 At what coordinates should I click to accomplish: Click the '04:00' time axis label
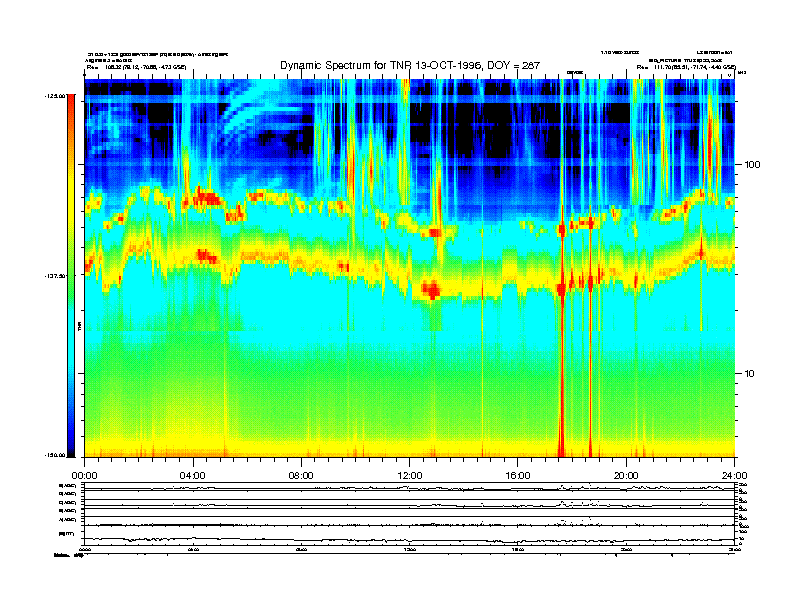(x=193, y=476)
